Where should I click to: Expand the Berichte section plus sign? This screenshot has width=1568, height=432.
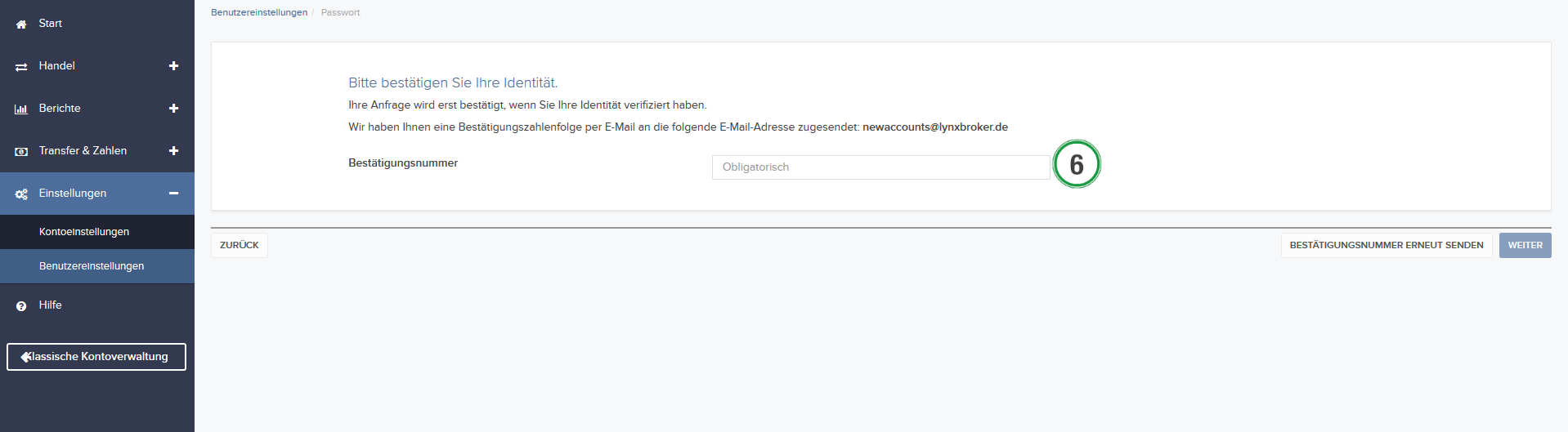[173, 109]
